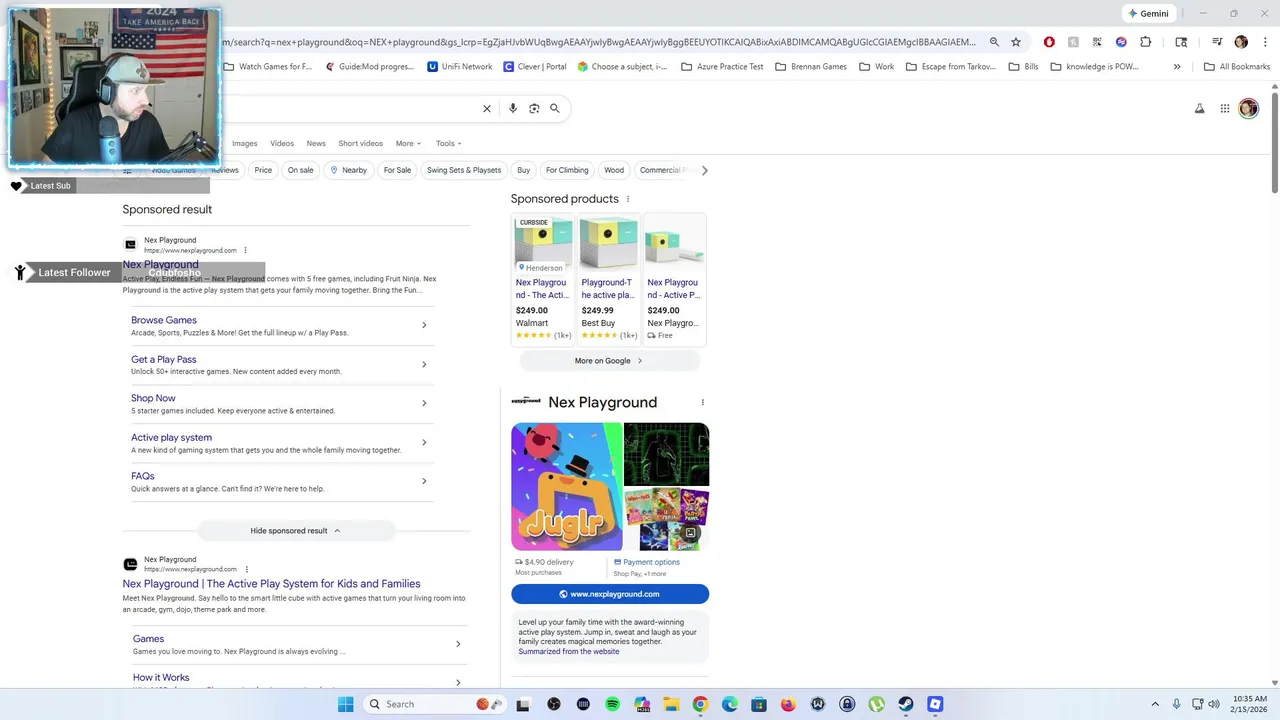
Task: Open the tab search side panel icon
Action: click(x=1181, y=42)
